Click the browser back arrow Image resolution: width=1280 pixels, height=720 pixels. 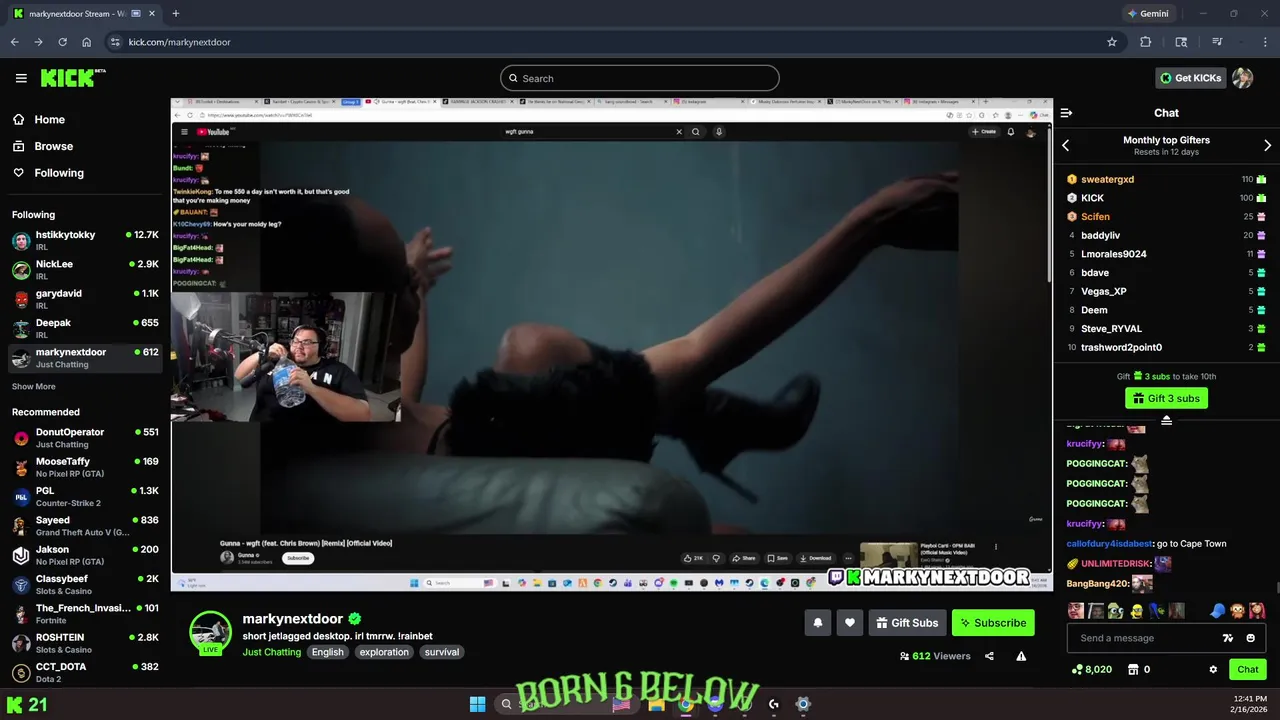[x=14, y=42]
